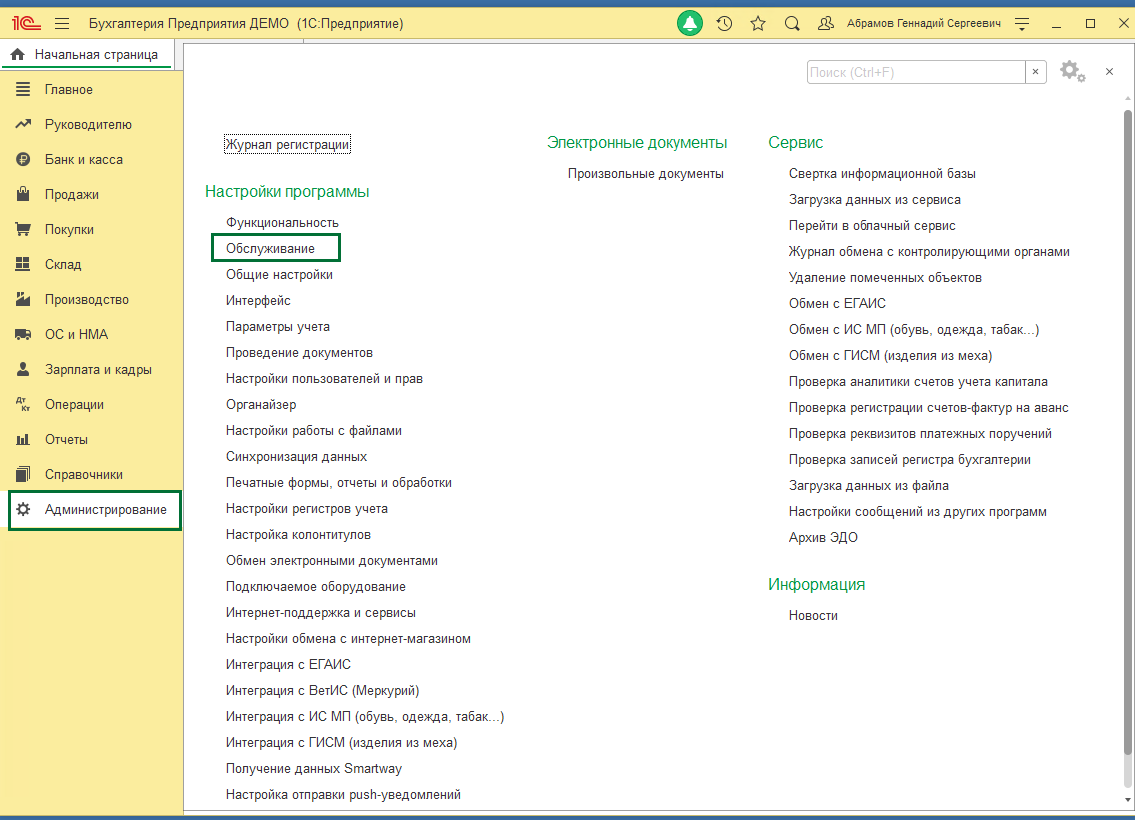1135x820 pixels.
Task: Open navigation settings gear icon
Action: 1073,72
